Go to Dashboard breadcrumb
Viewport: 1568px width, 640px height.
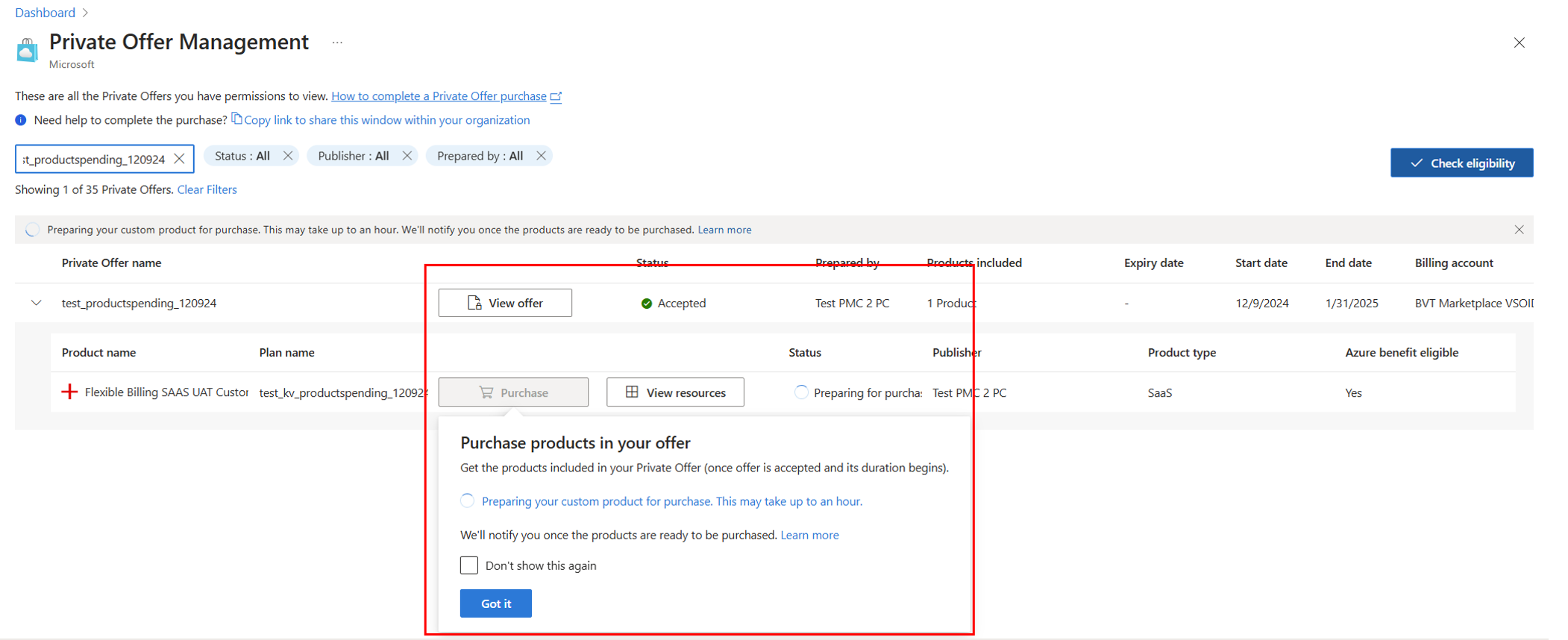click(45, 13)
